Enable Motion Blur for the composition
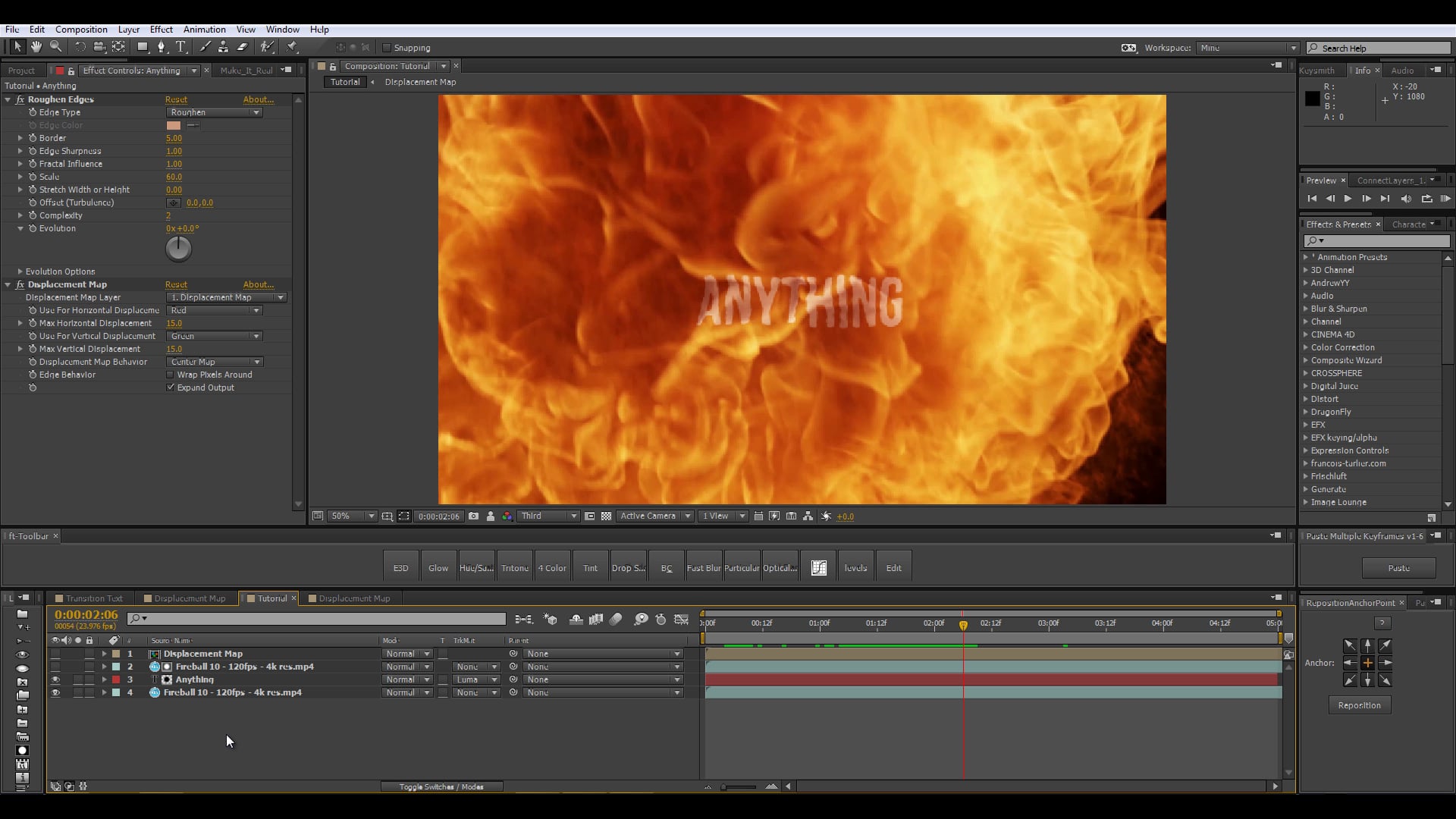 615,620
